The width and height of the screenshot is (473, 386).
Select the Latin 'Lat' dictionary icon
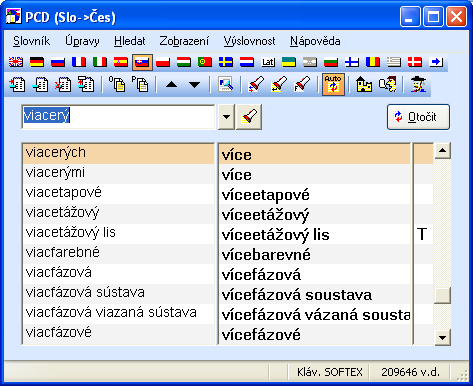(268, 62)
